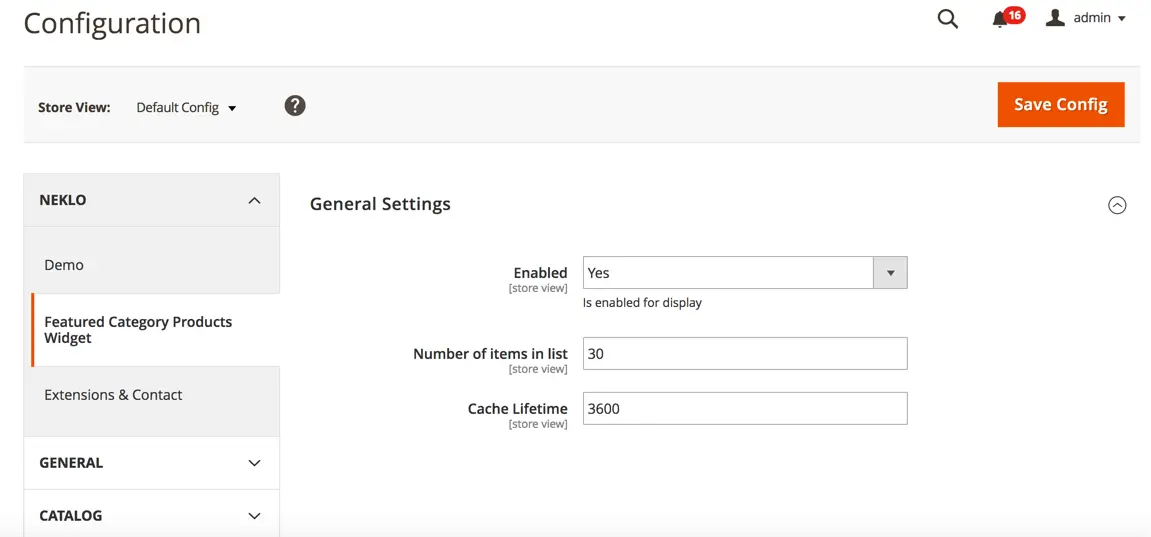Click the admin user silhouette icon

1055,18
